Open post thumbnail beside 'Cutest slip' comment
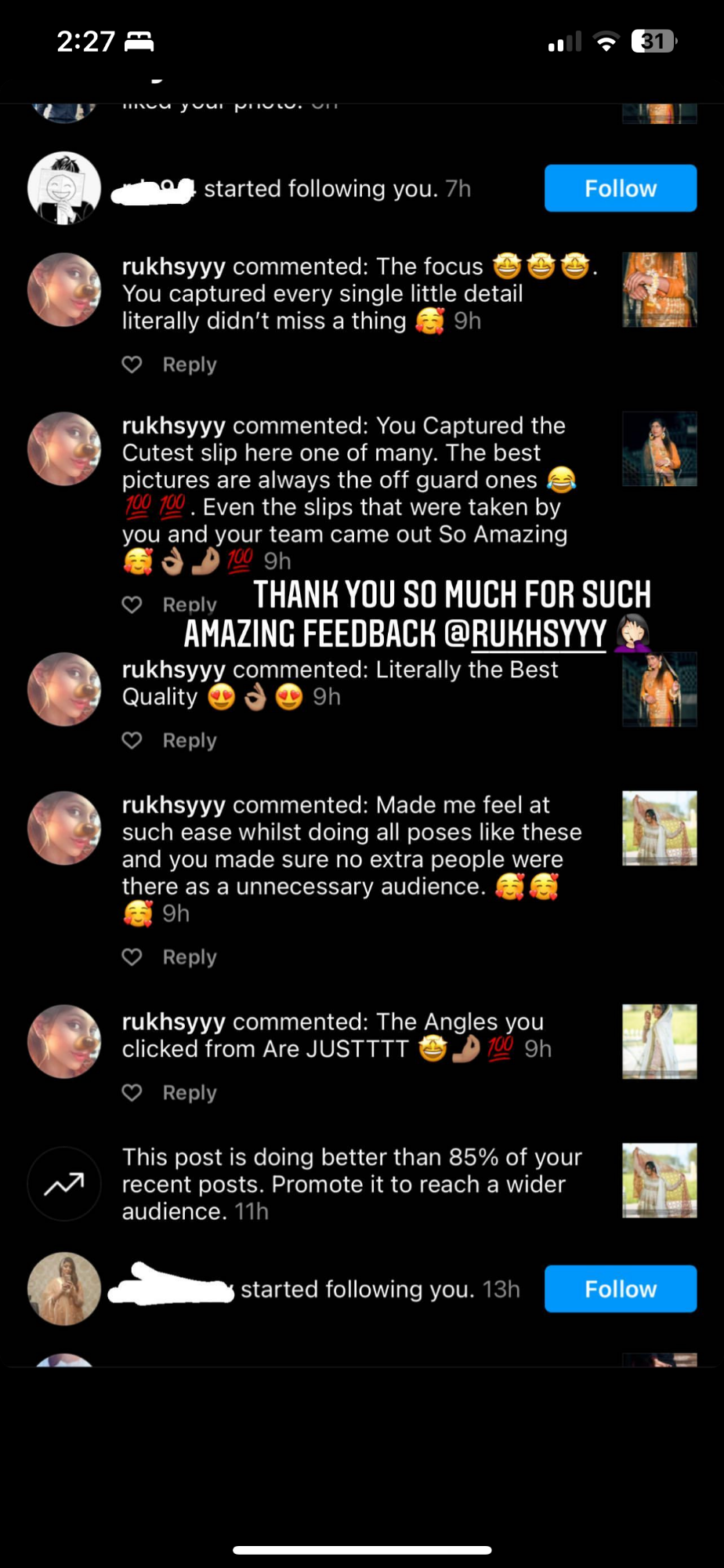 point(660,449)
